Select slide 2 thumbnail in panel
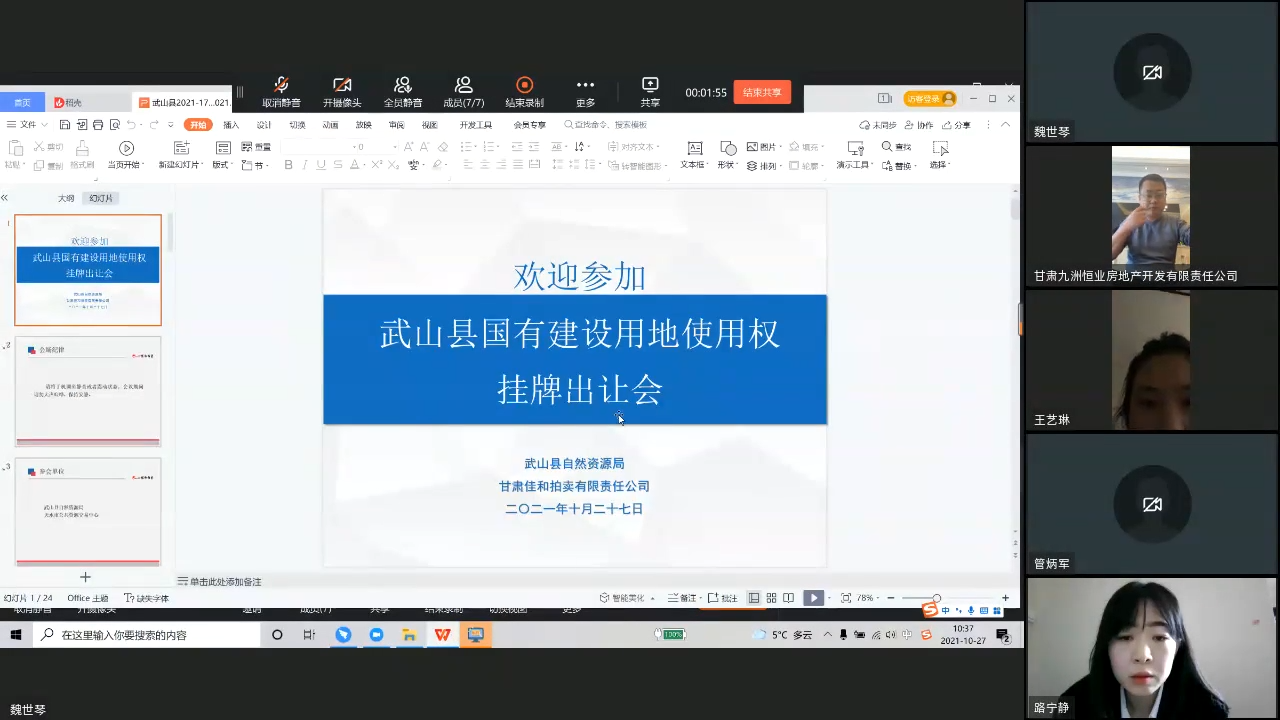 [x=88, y=391]
